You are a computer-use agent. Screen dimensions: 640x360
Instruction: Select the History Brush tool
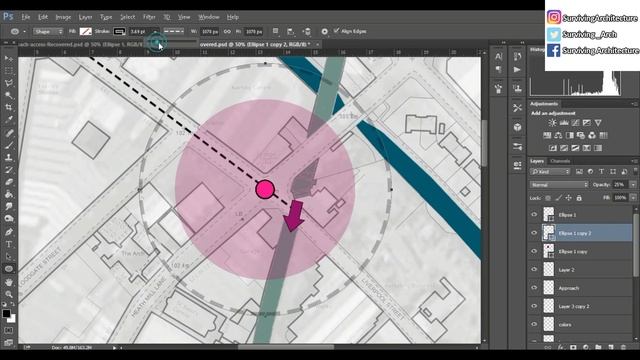(9, 170)
